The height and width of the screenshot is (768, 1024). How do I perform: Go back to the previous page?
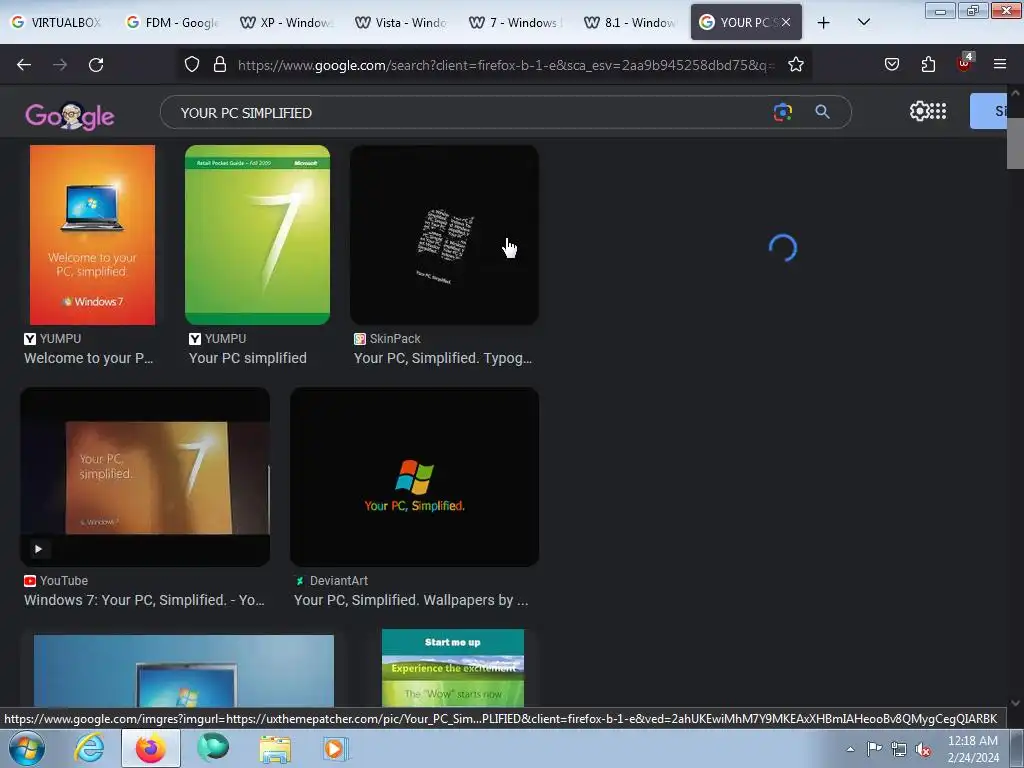click(x=24, y=65)
